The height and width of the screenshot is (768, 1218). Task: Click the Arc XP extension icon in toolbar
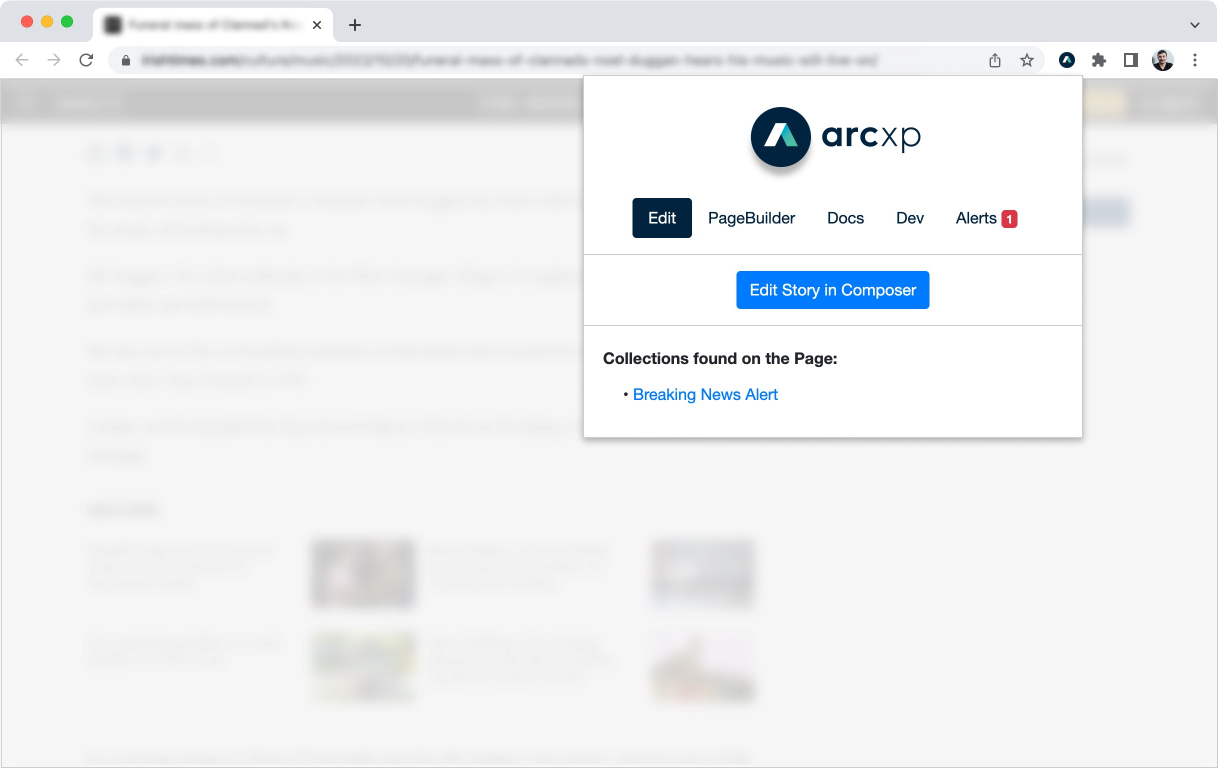pos(1067,60)
